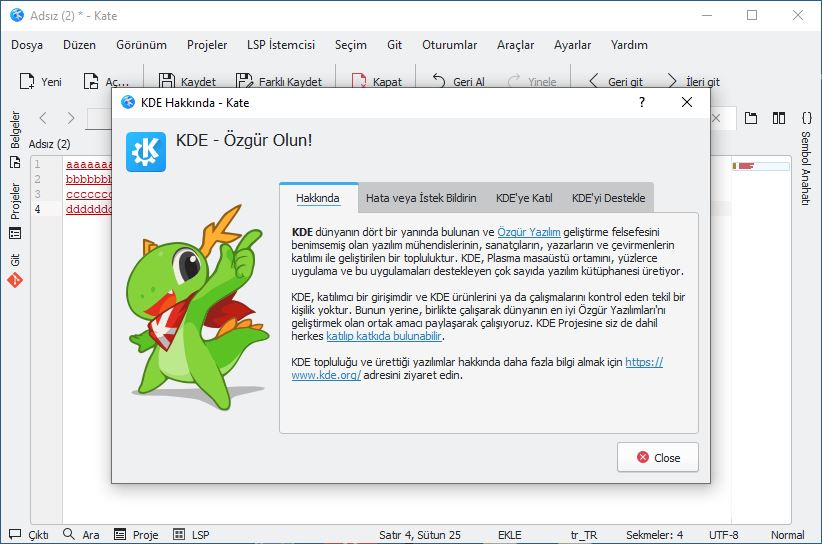Click the Geri Al undo icon
This screenshot has width=822, height=544.
439,81
